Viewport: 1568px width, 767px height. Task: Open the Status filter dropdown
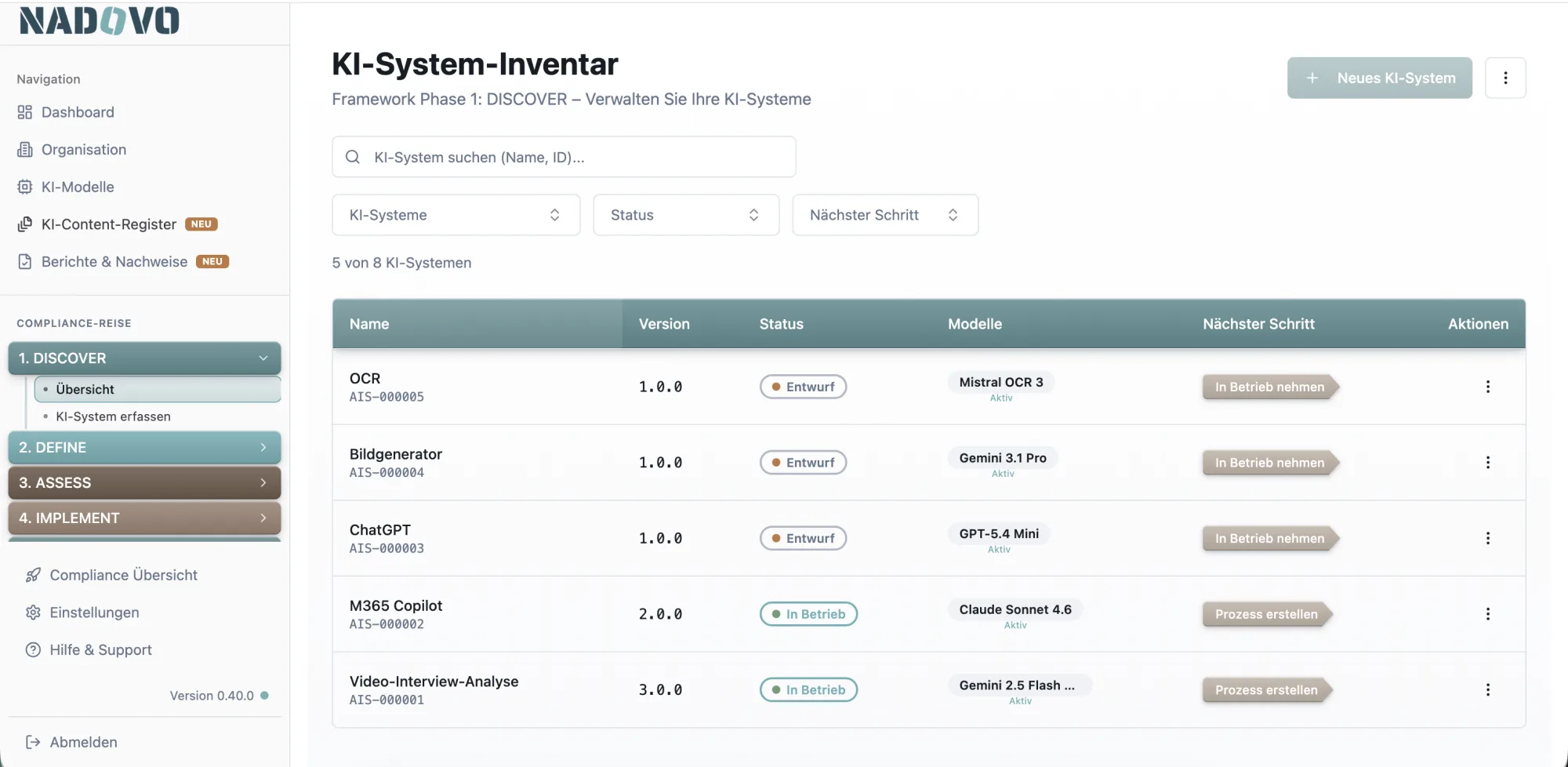point(686,215)
